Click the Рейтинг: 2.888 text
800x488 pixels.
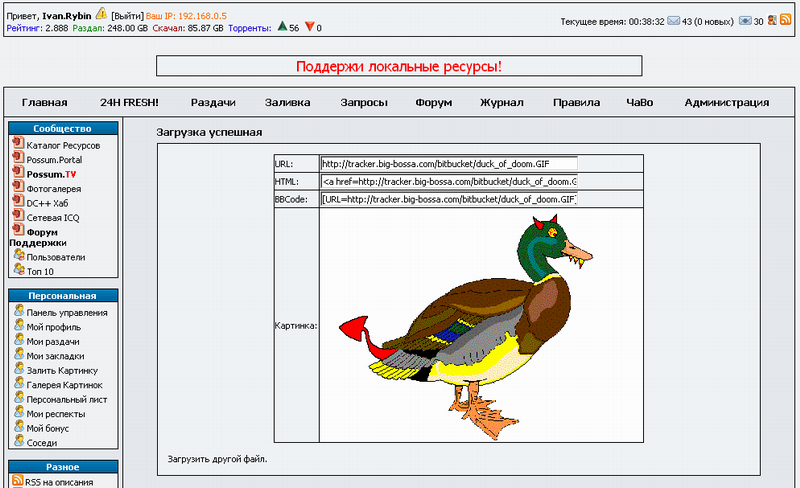point(37,28)
